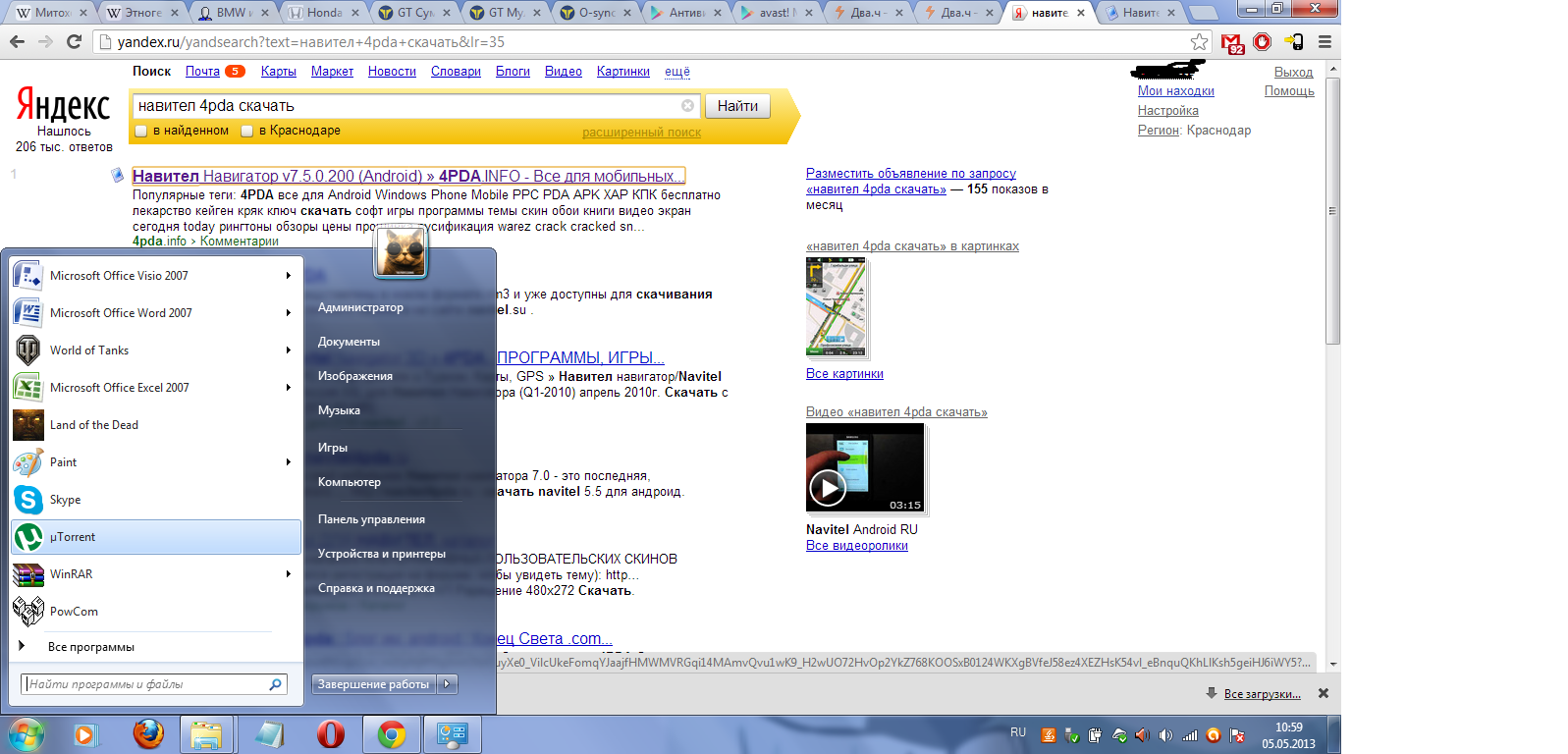
Task: Expand World of Tanks submenu arrow
Action: point(289,350)
